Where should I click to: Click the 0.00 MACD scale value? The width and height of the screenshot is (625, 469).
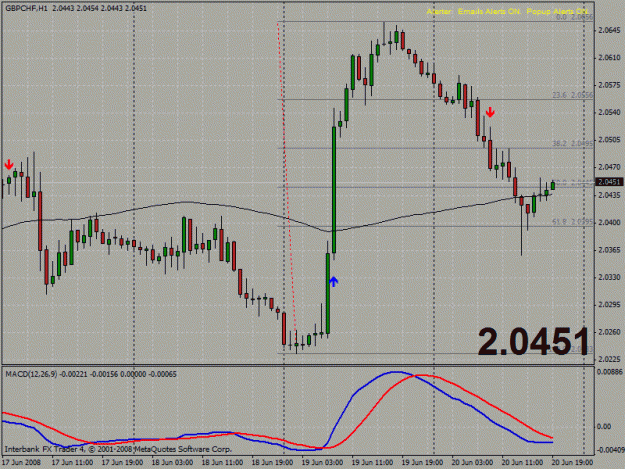604,427
